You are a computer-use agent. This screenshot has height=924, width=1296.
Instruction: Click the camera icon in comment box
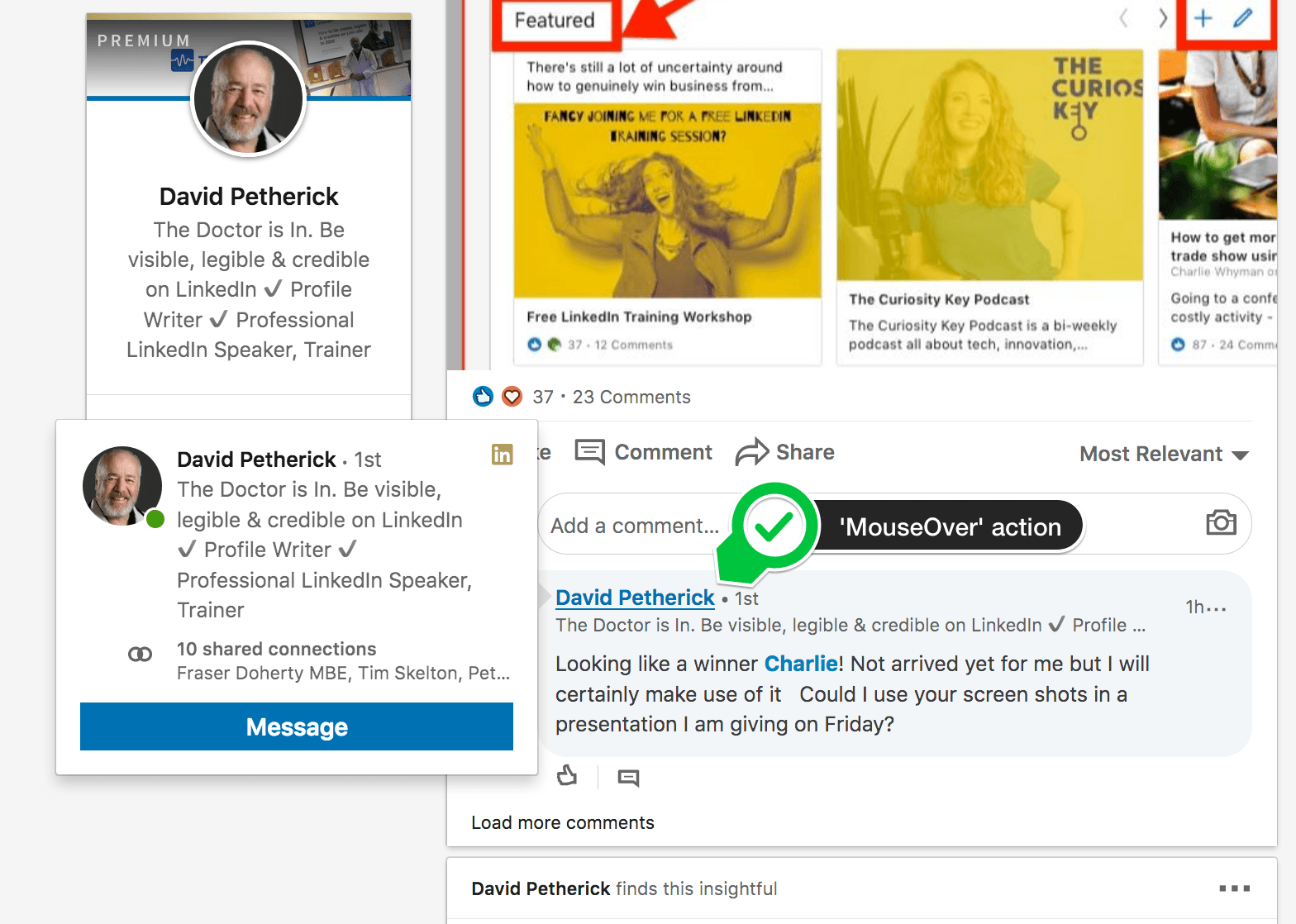1221,522
